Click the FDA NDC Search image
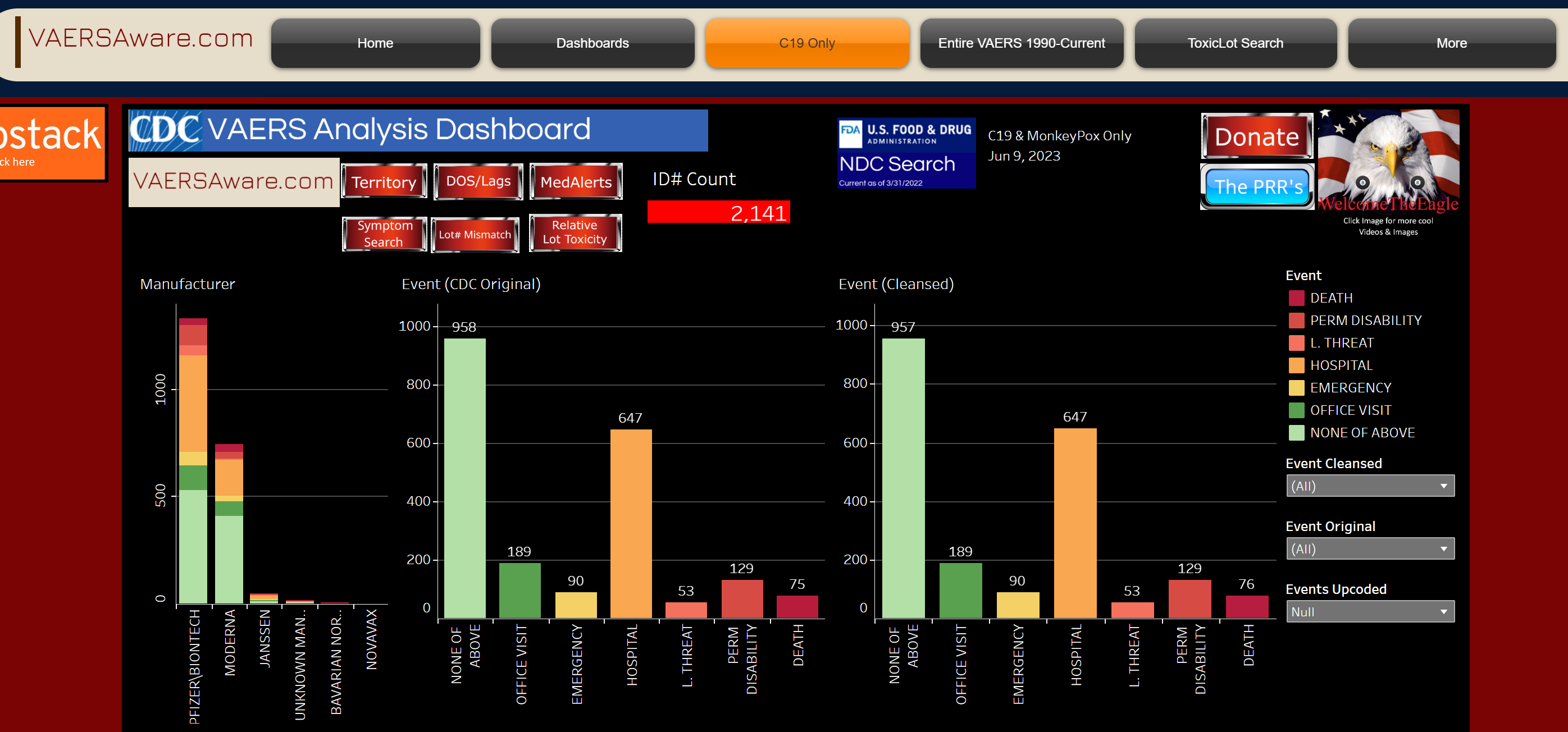Image resolution: width=1568 pixels, height=732 pixels. pos(906,153)
